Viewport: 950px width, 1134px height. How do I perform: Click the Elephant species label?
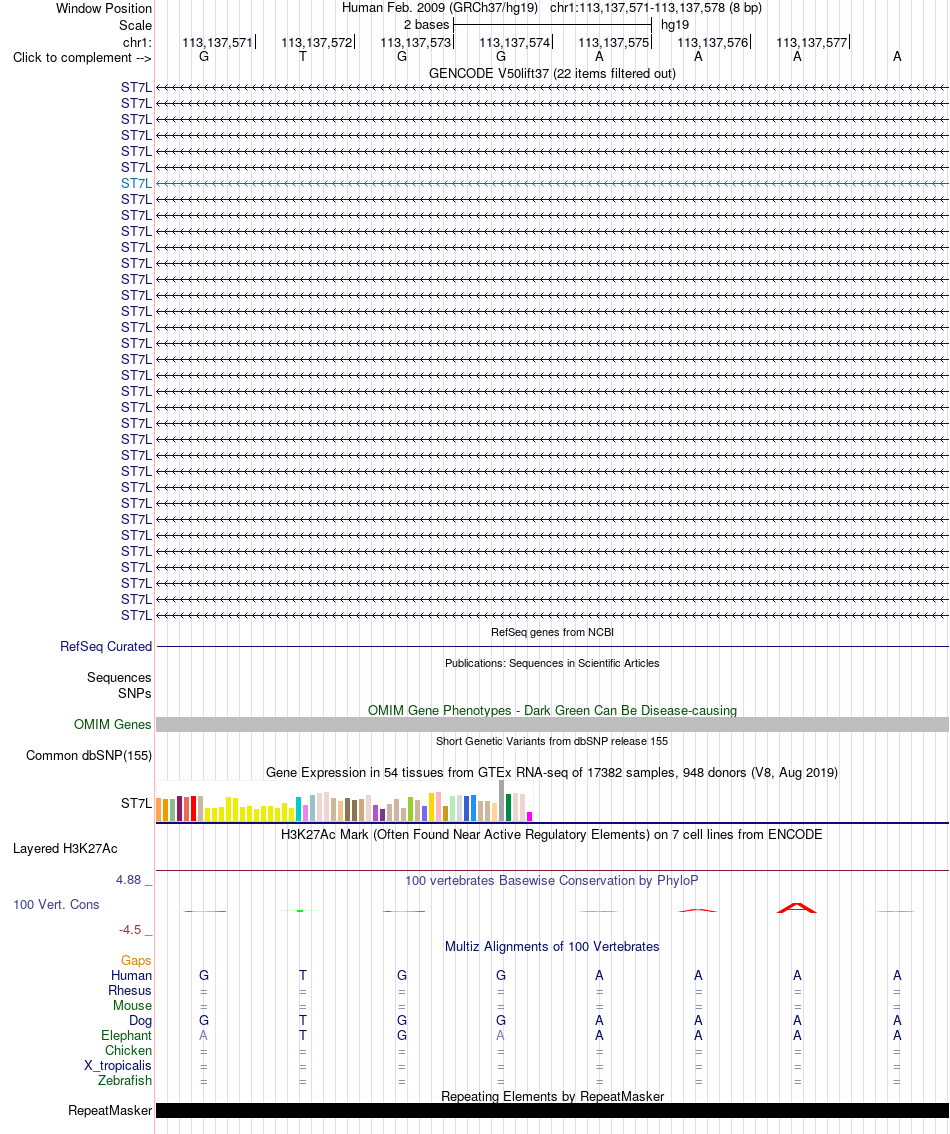tap(127, 1036)
